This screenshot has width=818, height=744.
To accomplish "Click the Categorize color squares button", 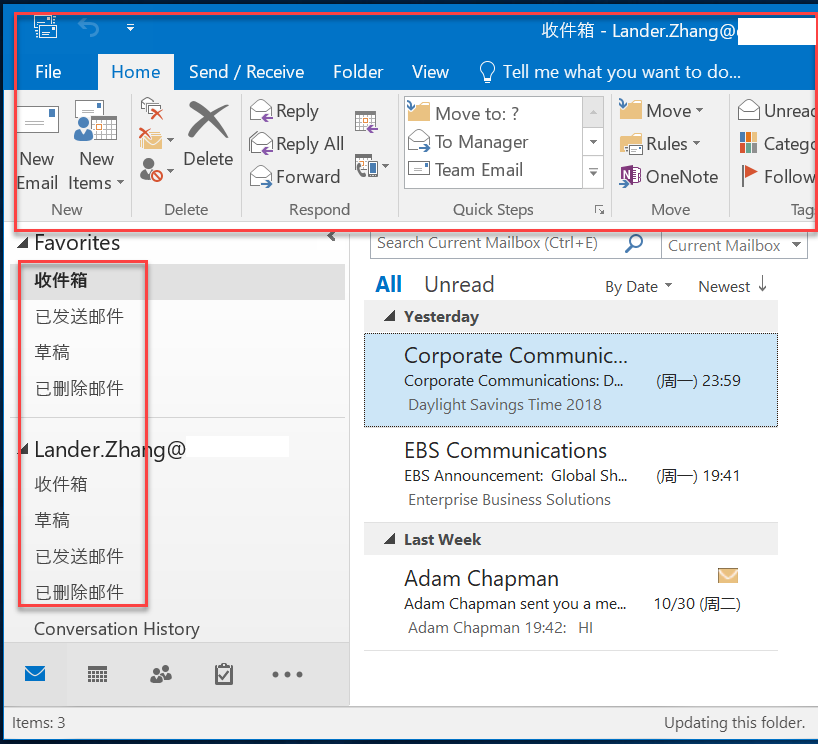I will pos(777,144).
